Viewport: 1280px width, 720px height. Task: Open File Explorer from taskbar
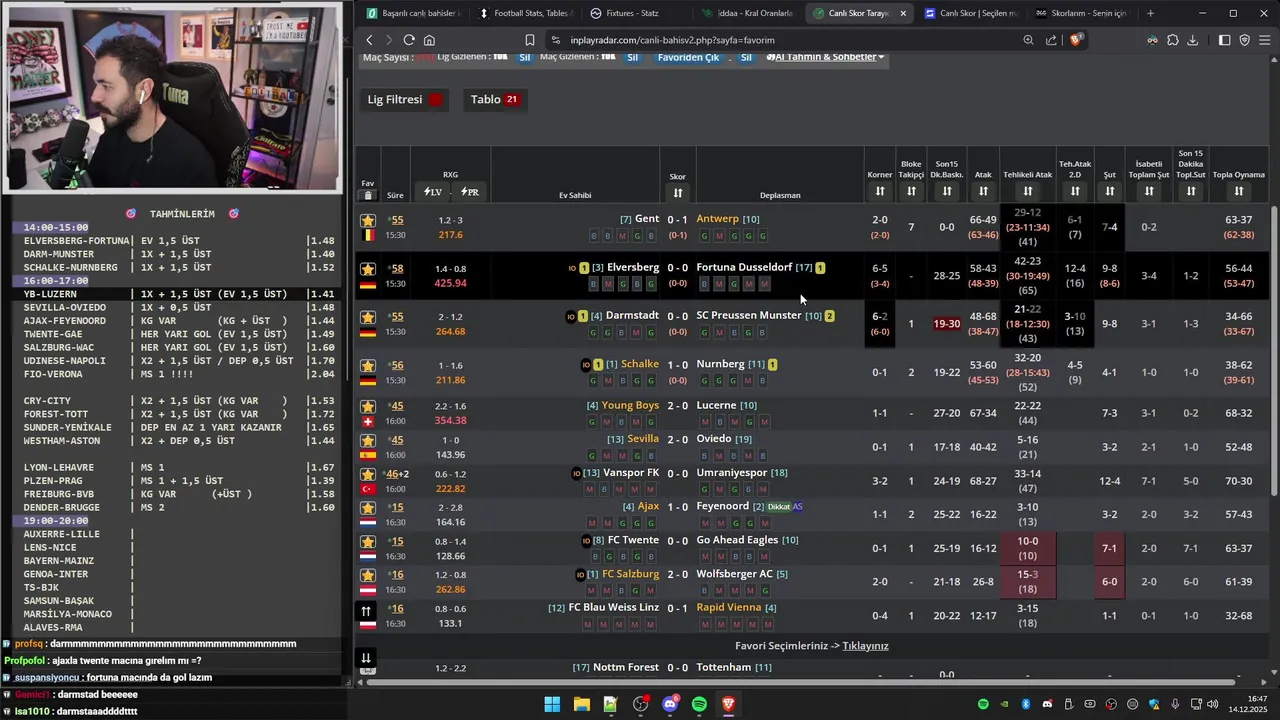(581, 704)
